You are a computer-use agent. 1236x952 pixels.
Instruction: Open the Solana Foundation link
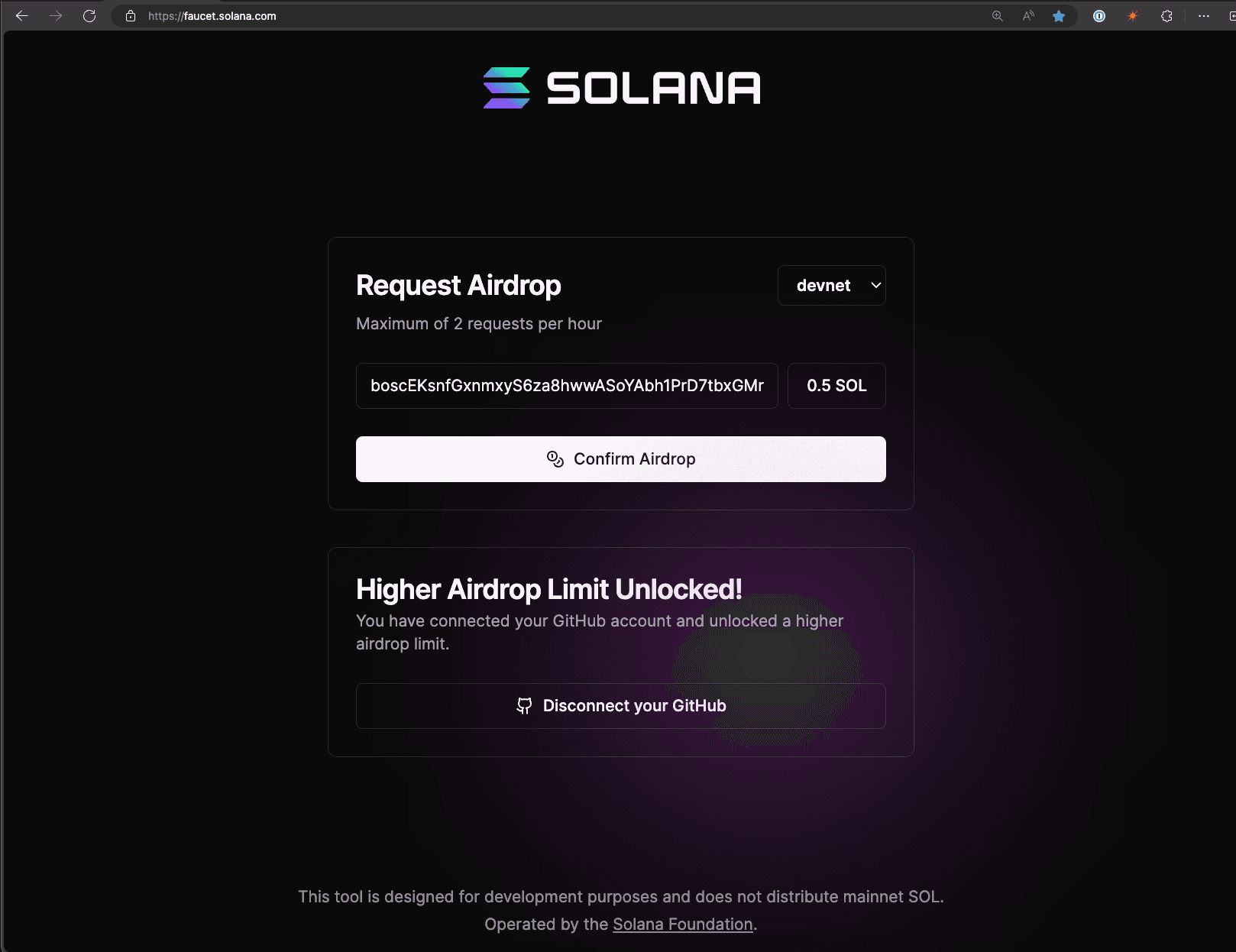click(x=681, y=924)
